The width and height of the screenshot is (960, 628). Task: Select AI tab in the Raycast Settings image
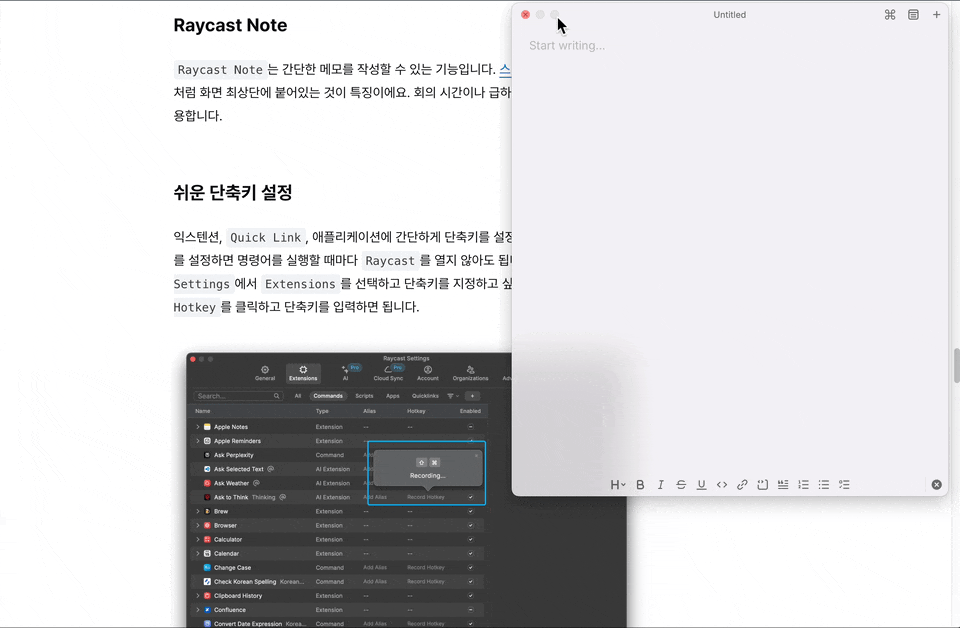[346, 373]
